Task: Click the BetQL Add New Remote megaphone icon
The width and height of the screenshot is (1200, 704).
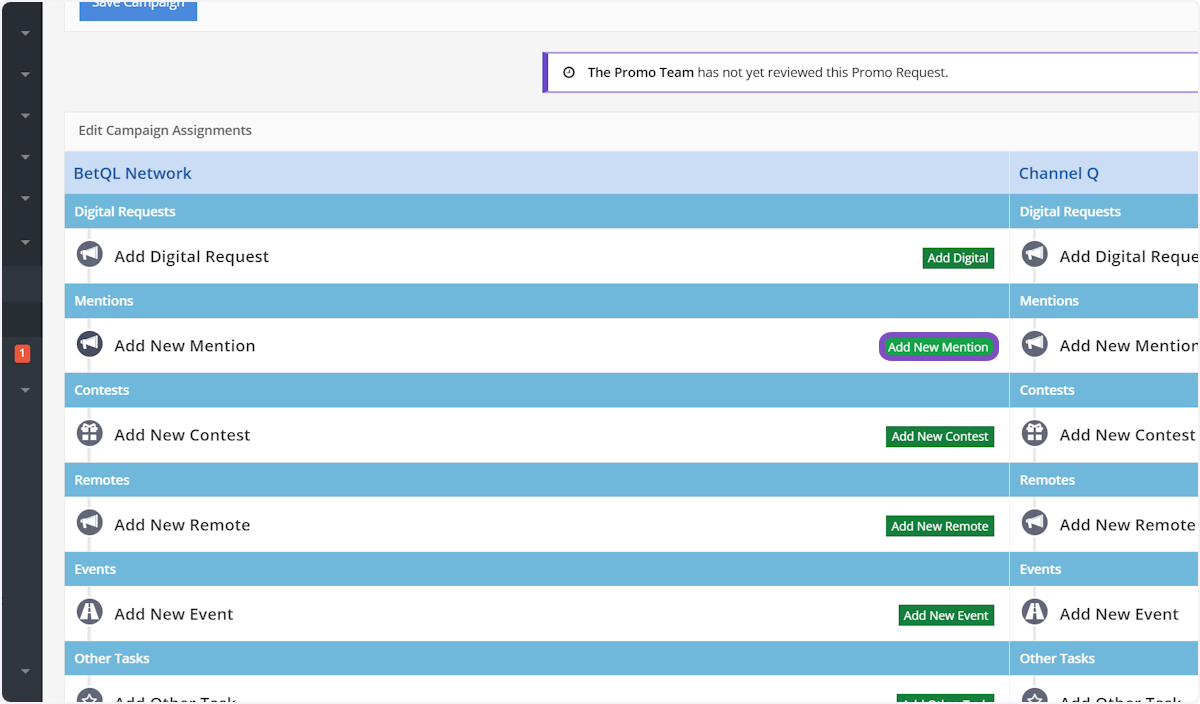Action: coord(90,523)
